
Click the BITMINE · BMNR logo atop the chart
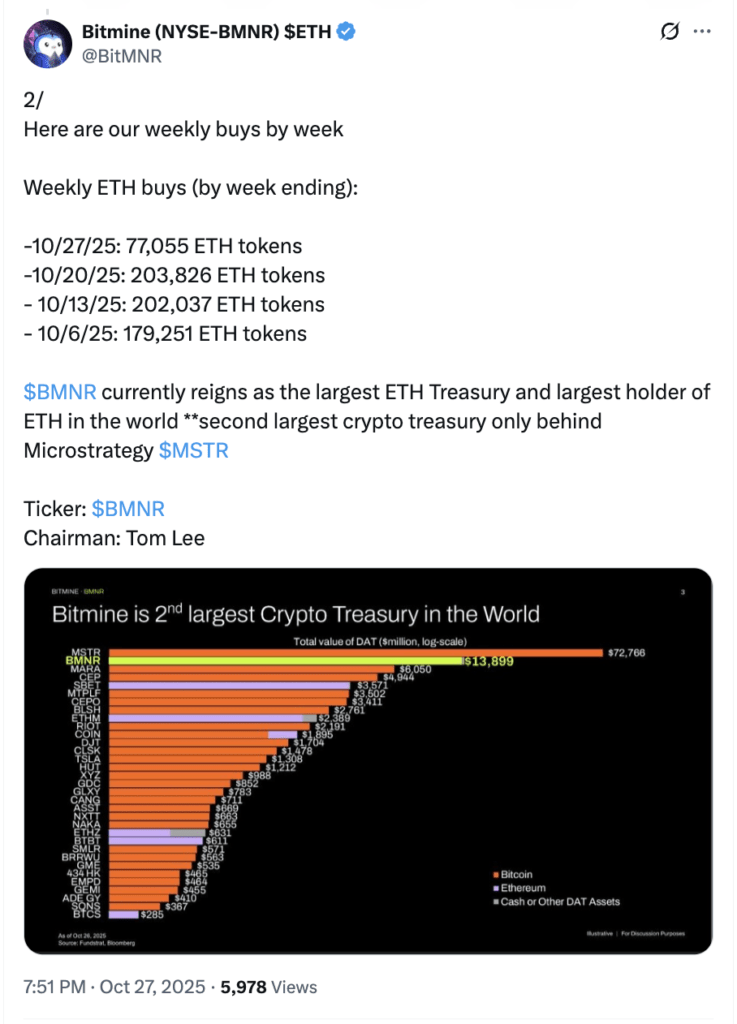pyautogui.click(x=78, y=592)
